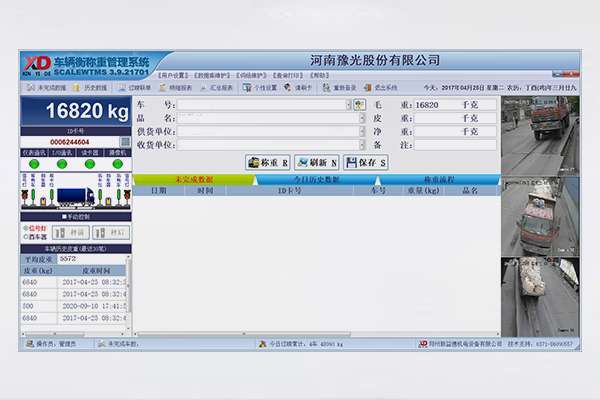Screen dimensions: 600x400
Task: Open the 查询打印 menu
Action: pos(287,75)
